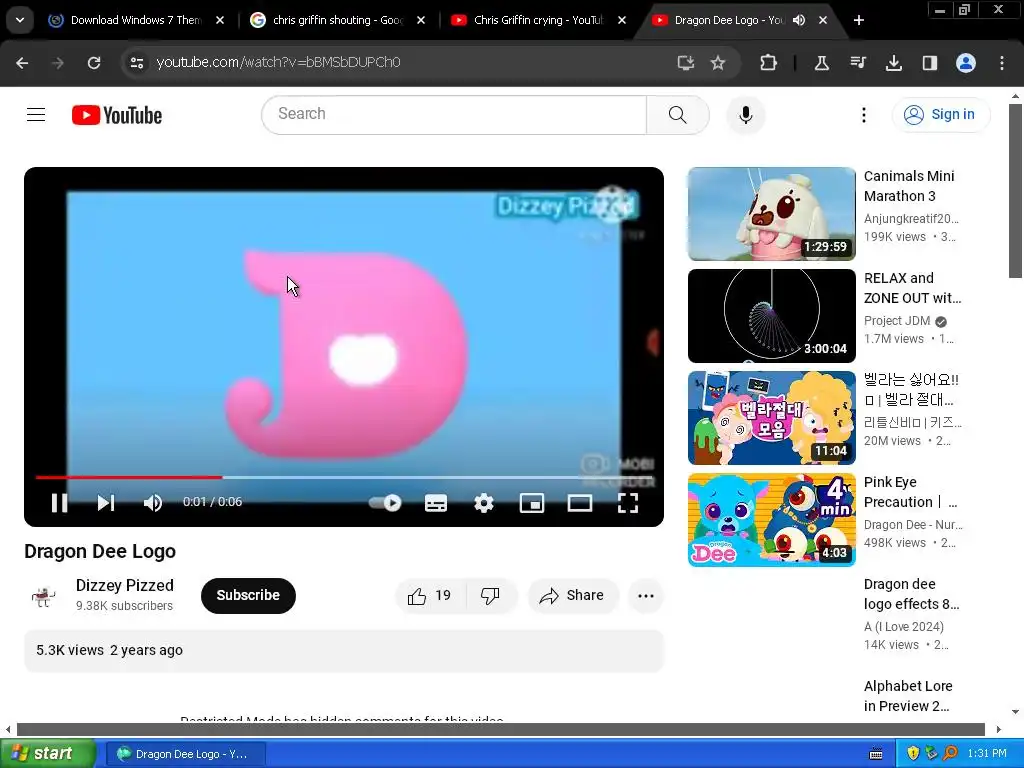Expand the tab search dropdown arrow
1024x768 pixels.
pos(20,20)
